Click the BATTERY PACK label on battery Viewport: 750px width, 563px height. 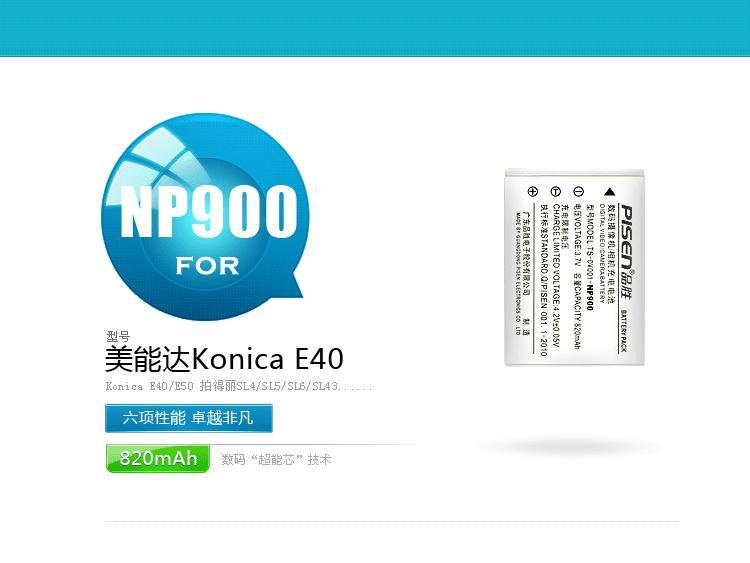[x=623, y=331]
